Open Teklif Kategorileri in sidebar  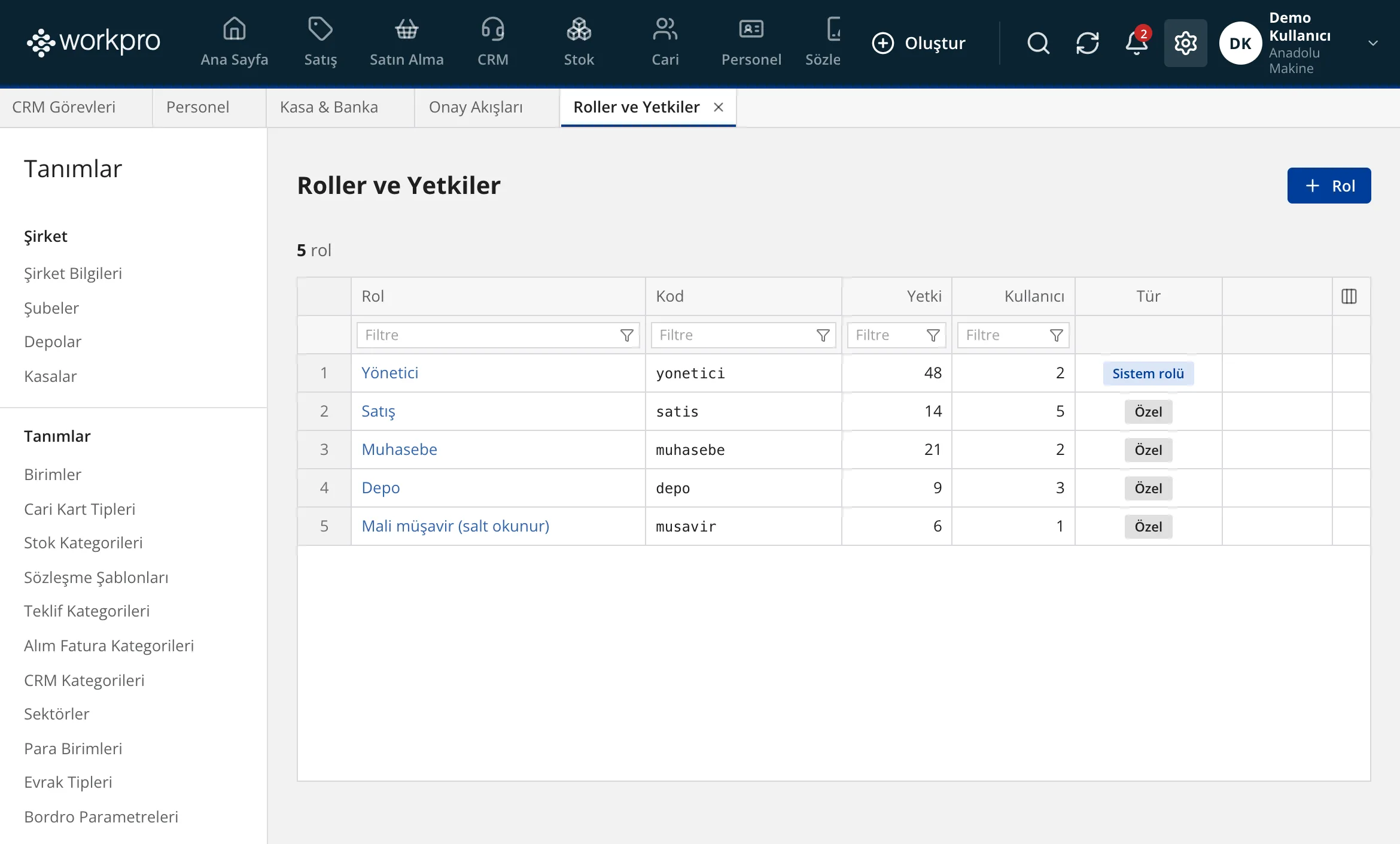click(x=87, y=611)
